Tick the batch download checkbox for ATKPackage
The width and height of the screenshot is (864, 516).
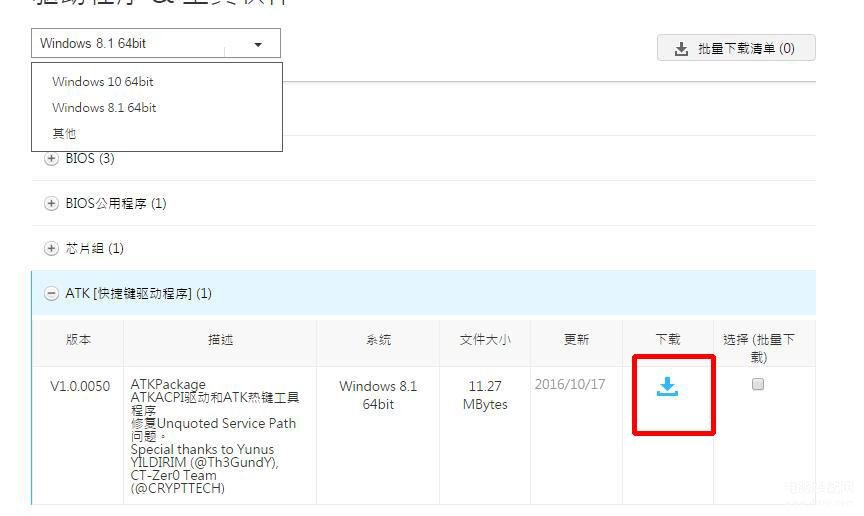click(758, 384)
